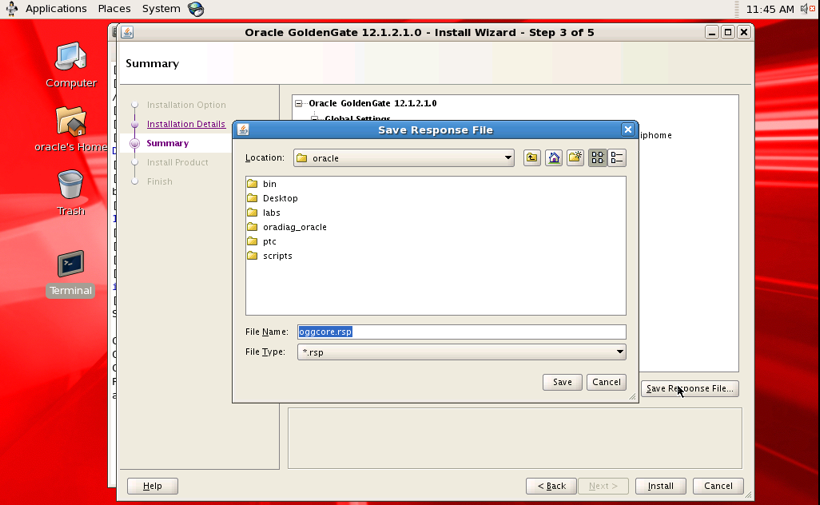
Task: Click the File Name text field
Action: click(461, 332)
